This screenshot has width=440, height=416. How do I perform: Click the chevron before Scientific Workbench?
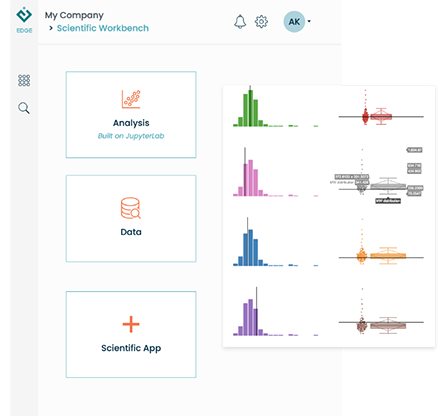(x=51, y=28)
